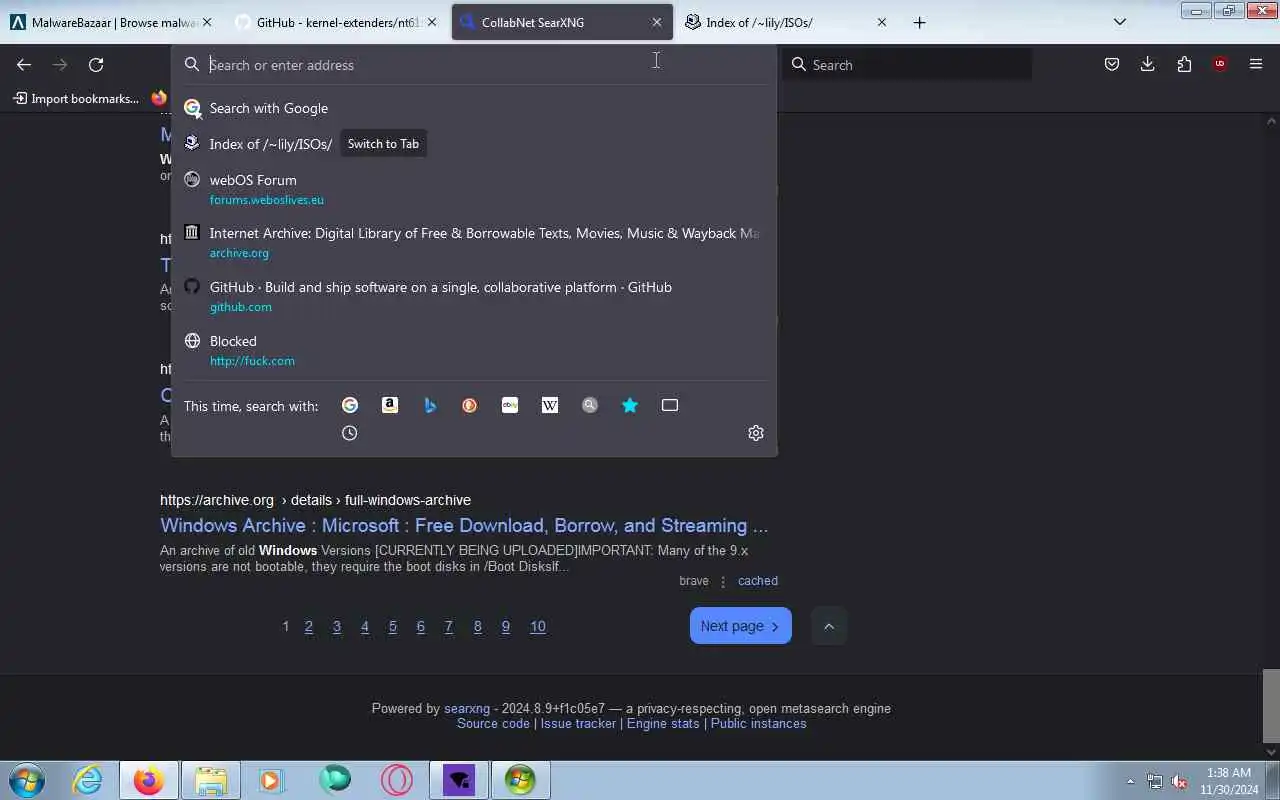Image resolution: width=1280 pixels, height=800 pixels.
Task: Search open Tabs via the rectangle icon
Action: pyautogui.click(x=670, y=405)
